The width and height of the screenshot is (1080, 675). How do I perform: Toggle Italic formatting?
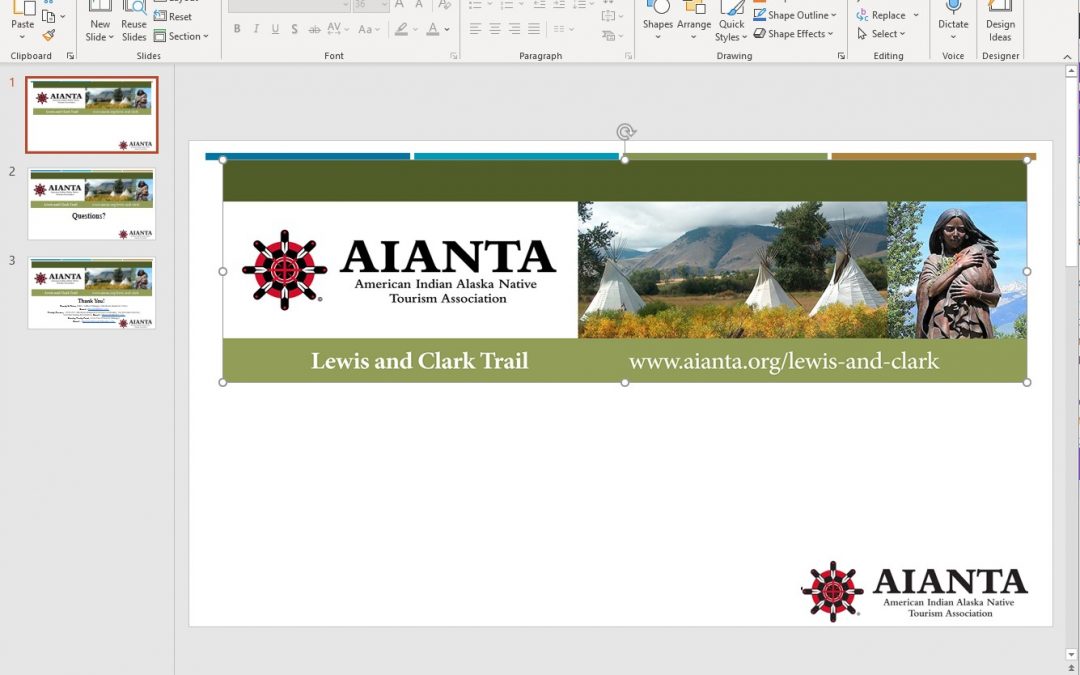pyautogui.click(x=256, y=29)
